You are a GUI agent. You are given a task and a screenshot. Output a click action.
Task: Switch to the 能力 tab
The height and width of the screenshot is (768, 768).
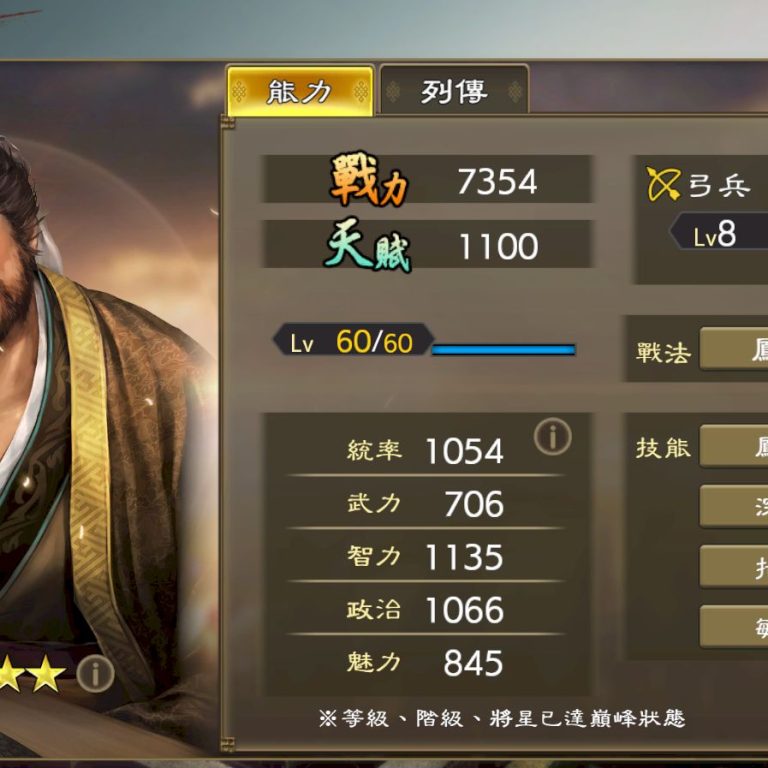(300, 91)
